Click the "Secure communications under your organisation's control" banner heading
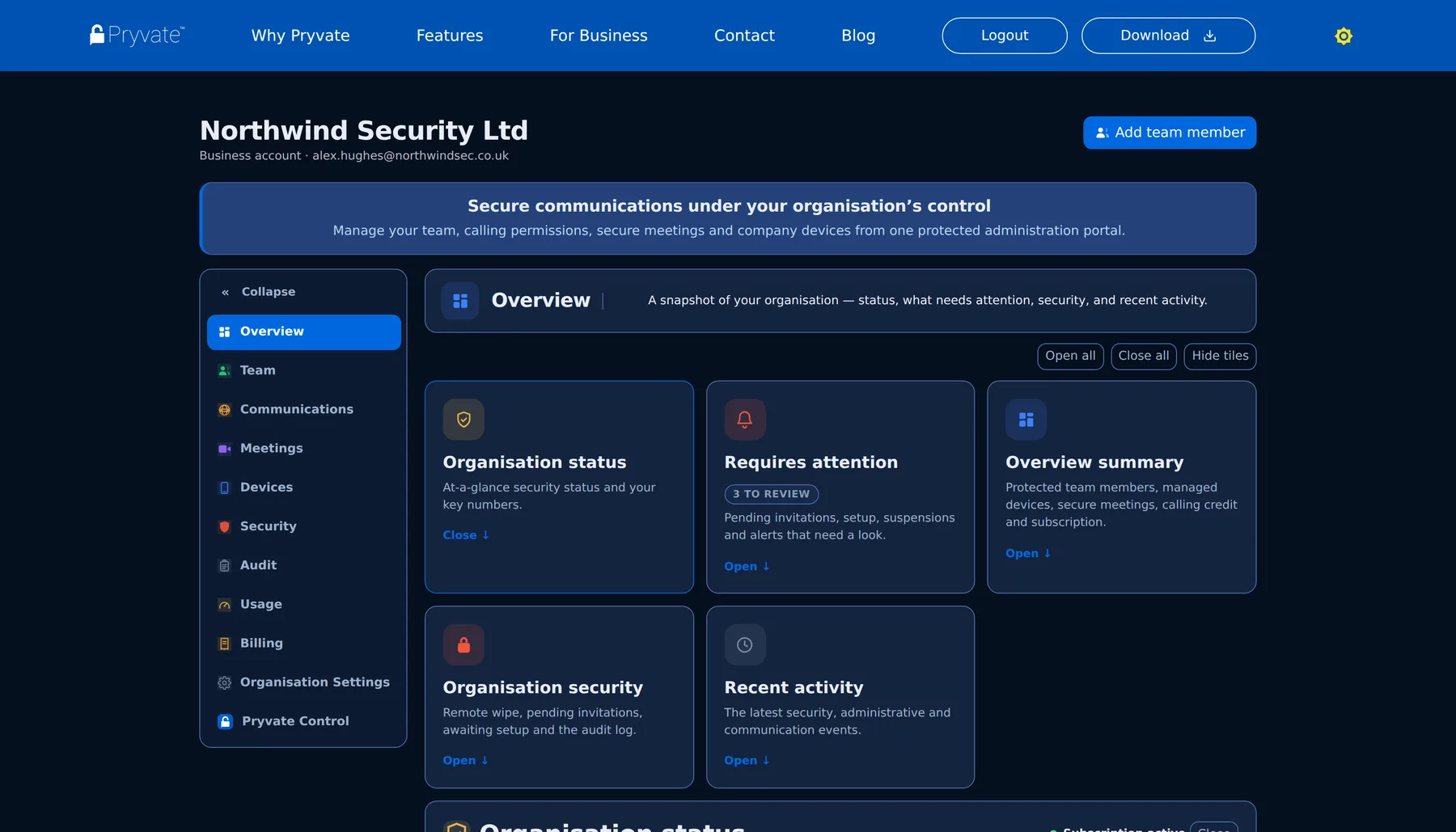 (x=729, y=206)
